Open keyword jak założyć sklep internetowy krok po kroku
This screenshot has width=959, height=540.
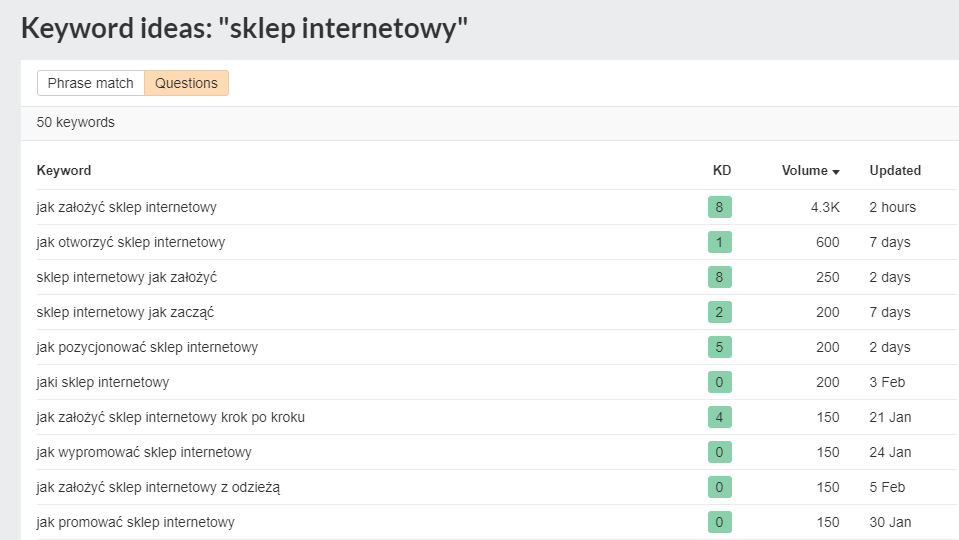point(171,417)
